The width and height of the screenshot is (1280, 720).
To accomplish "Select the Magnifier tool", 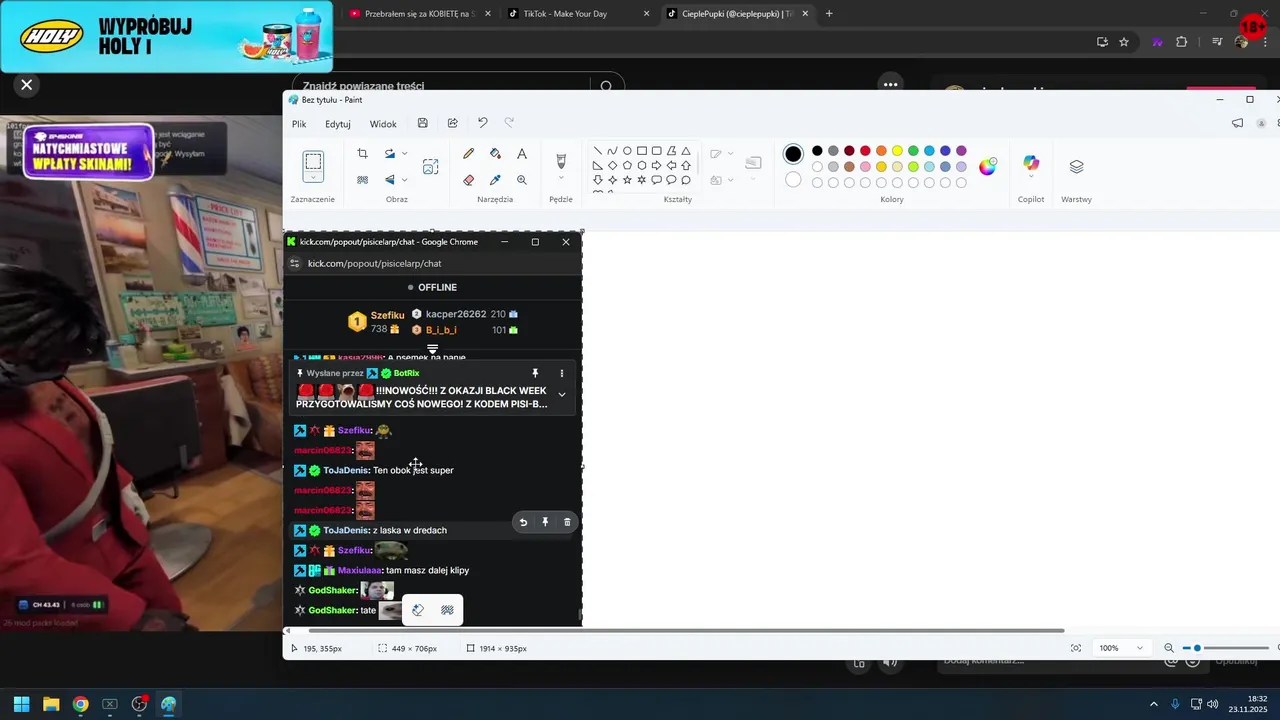I will pos(522,180).
